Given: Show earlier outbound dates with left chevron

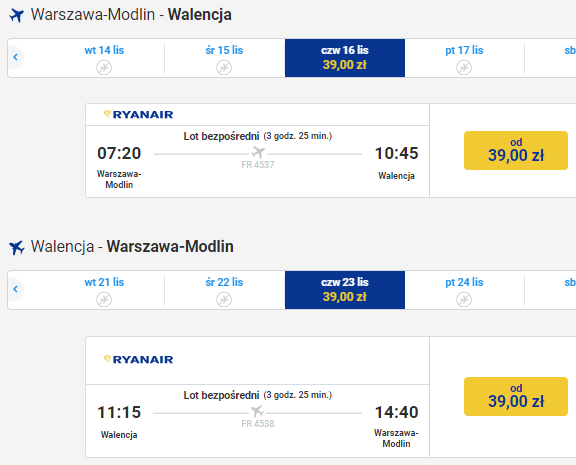Looking at the screenshot, I should tap(15, 57).
